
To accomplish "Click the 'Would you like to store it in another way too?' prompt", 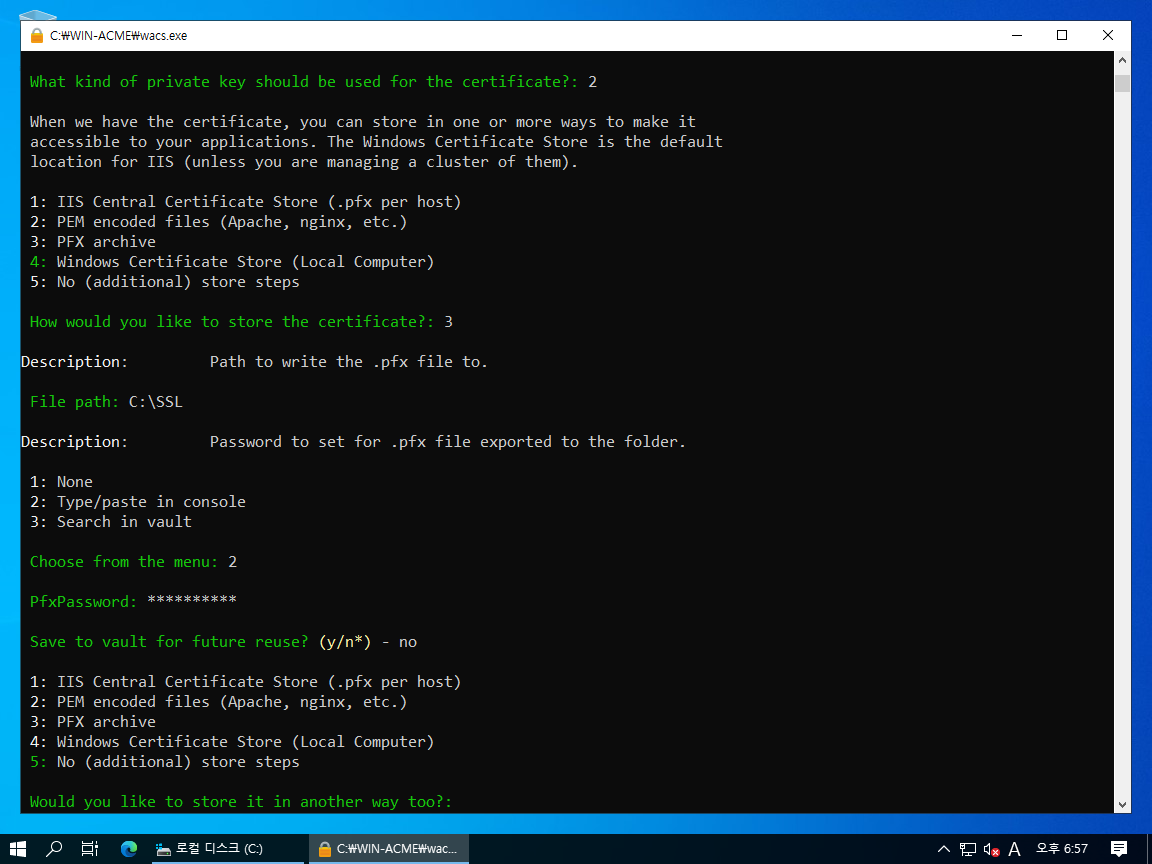I will coord(241,802).
